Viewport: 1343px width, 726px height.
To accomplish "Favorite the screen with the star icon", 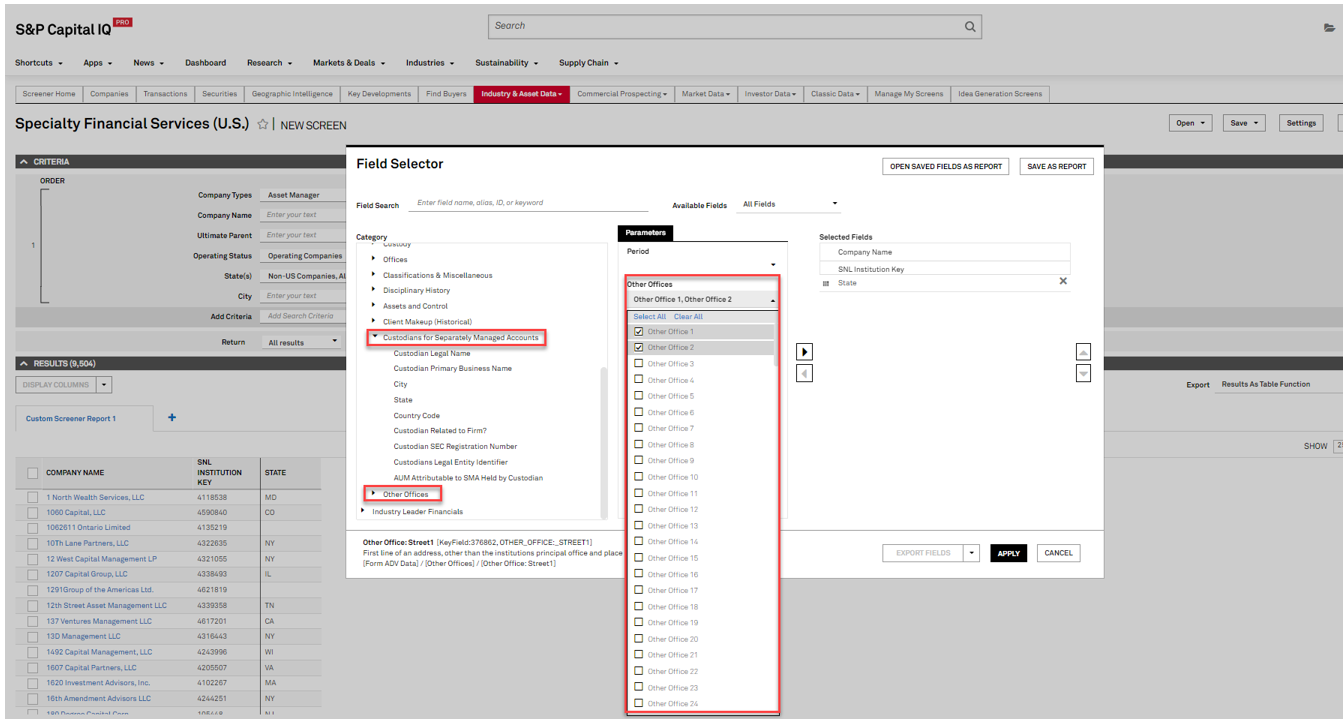I will click(263, 125).
